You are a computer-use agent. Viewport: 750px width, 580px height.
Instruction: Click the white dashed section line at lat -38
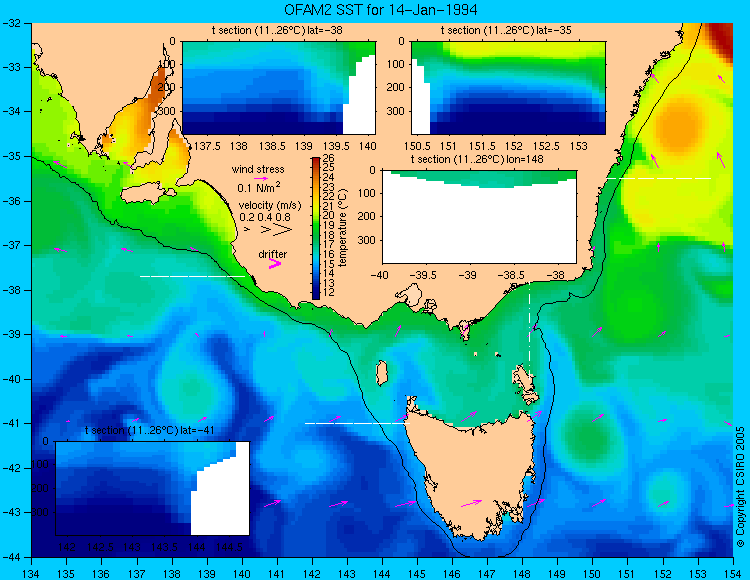[192, 276]
